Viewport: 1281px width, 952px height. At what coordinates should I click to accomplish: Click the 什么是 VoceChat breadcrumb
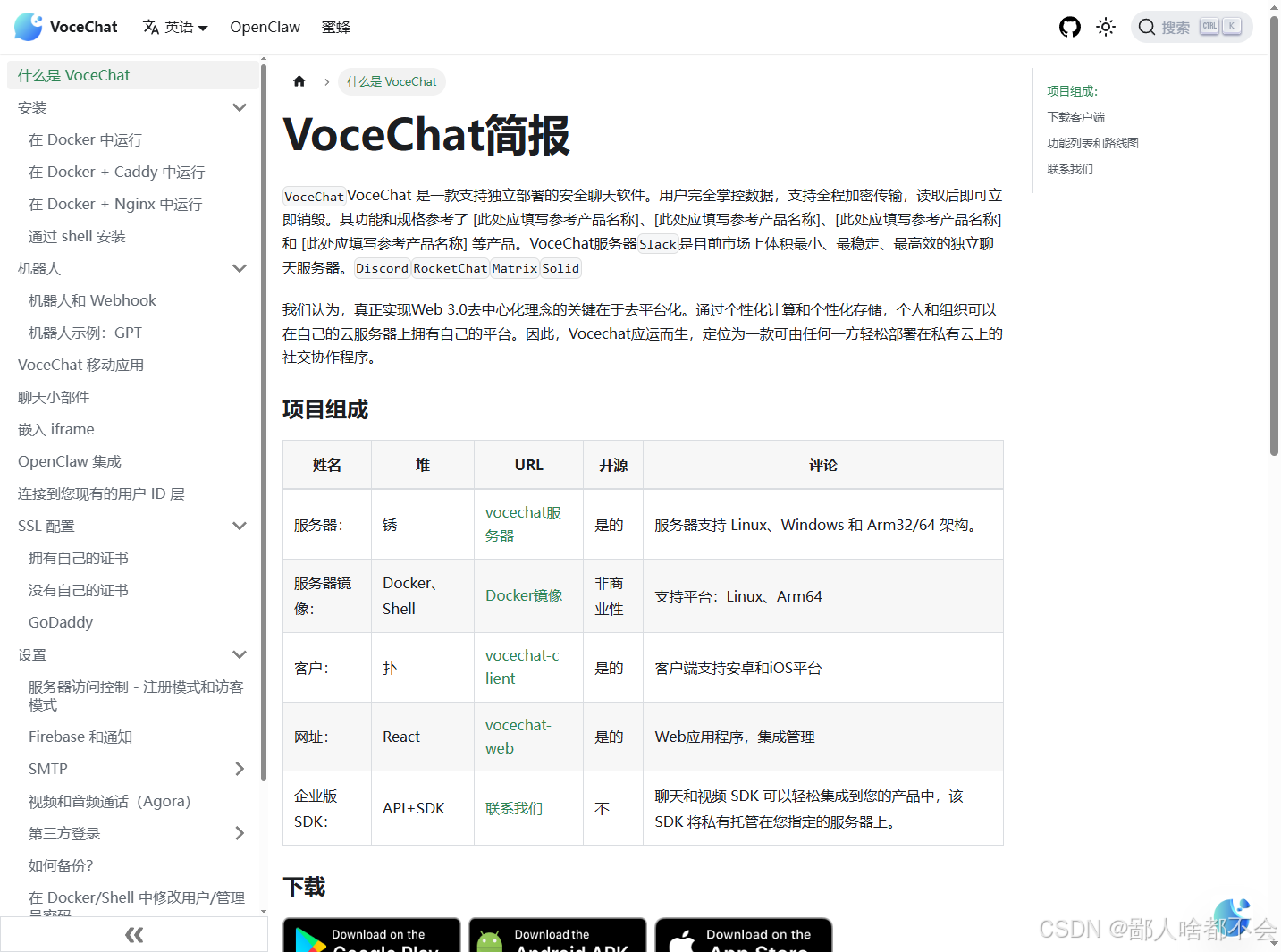392,81
